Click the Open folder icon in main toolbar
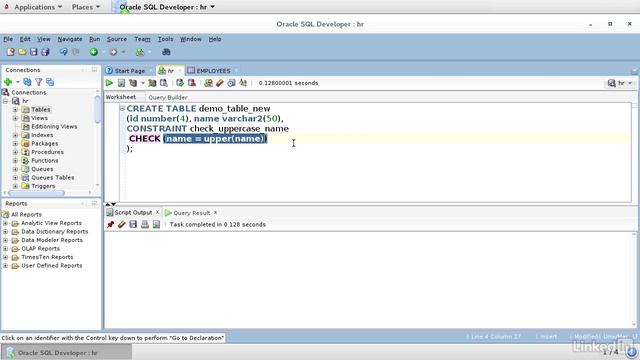Image resolution: width=640 pixels, height=360 pixels. point(22,52)
